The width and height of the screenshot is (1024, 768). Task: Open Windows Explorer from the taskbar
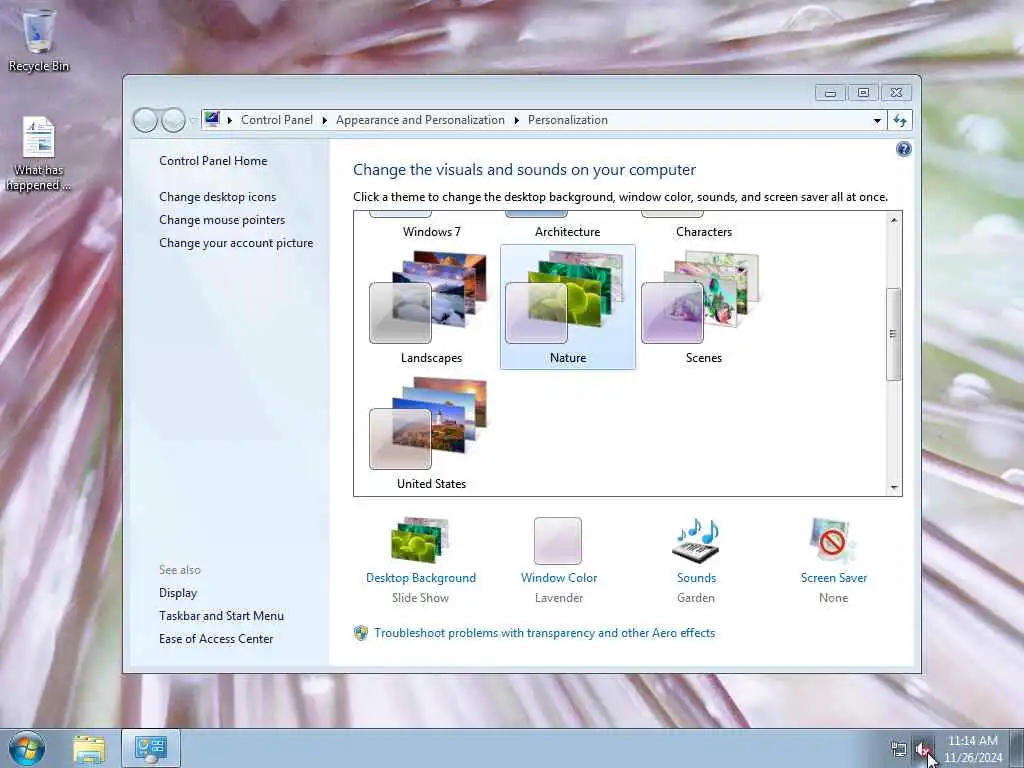click(x=89, y=749)
